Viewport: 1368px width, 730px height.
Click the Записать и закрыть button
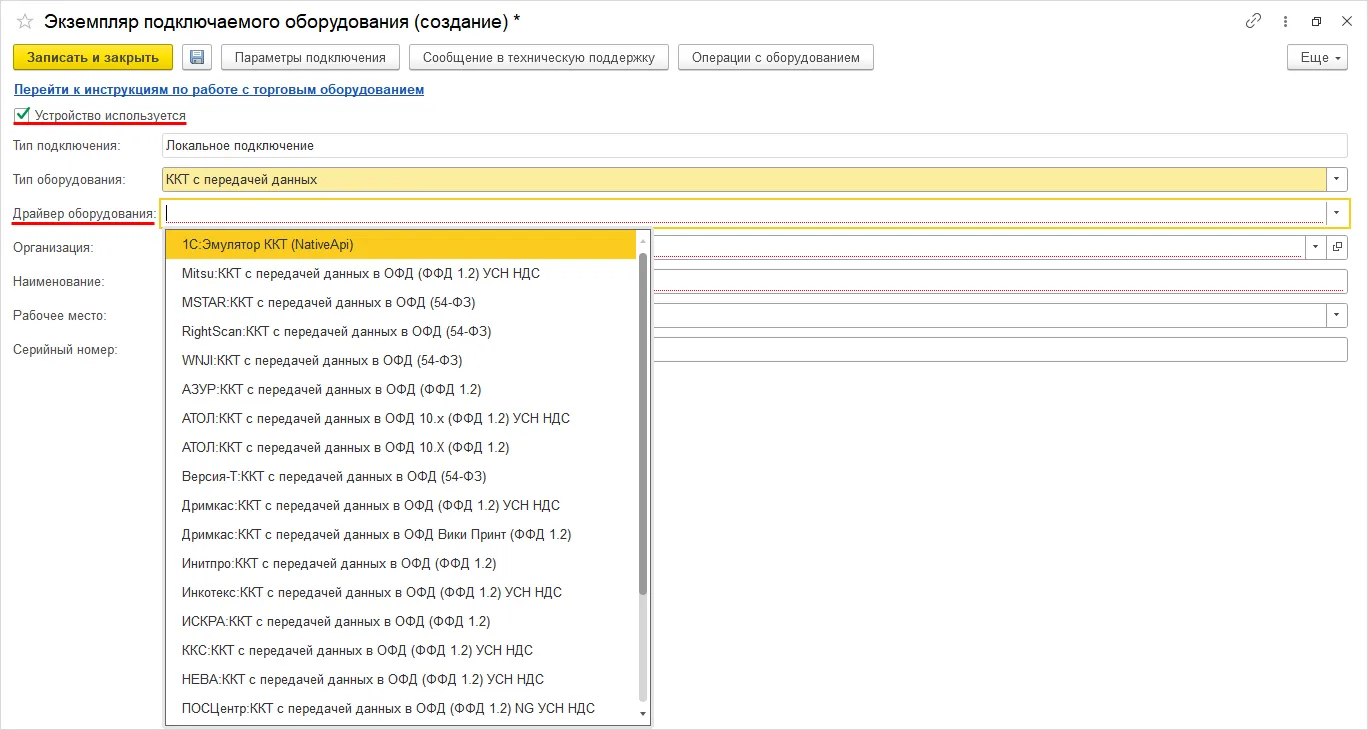click(x=93, y=57)
